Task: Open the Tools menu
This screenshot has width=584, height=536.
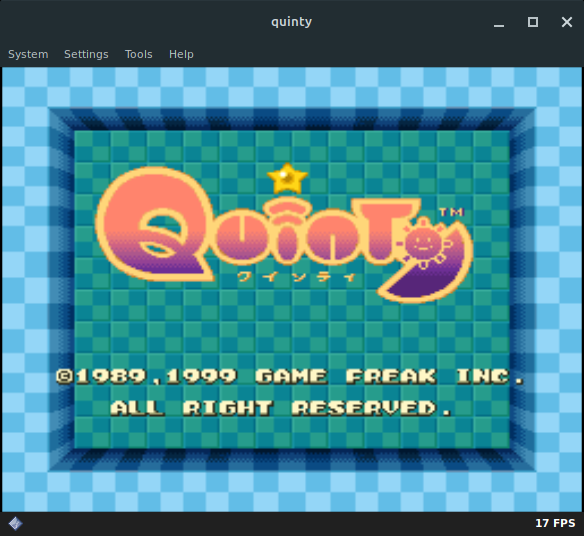Action: pos(139,54)
